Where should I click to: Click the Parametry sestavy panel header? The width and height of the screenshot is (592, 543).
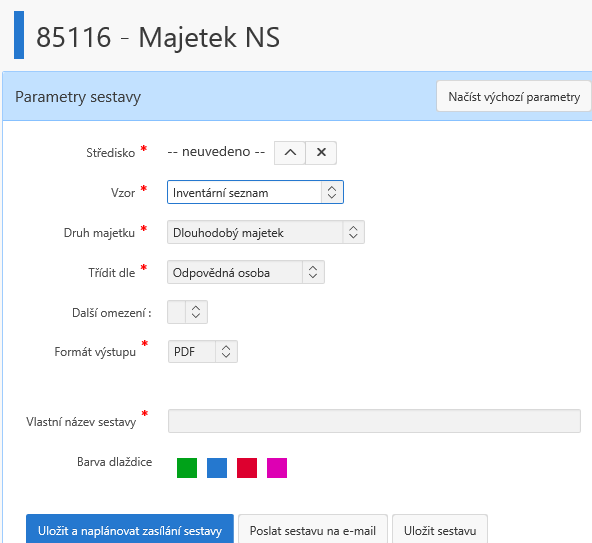[297, 96]
